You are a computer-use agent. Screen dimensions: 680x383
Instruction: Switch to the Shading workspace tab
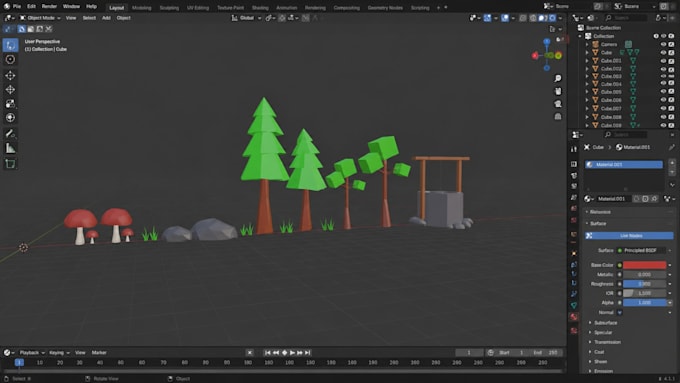coord(260,7)
